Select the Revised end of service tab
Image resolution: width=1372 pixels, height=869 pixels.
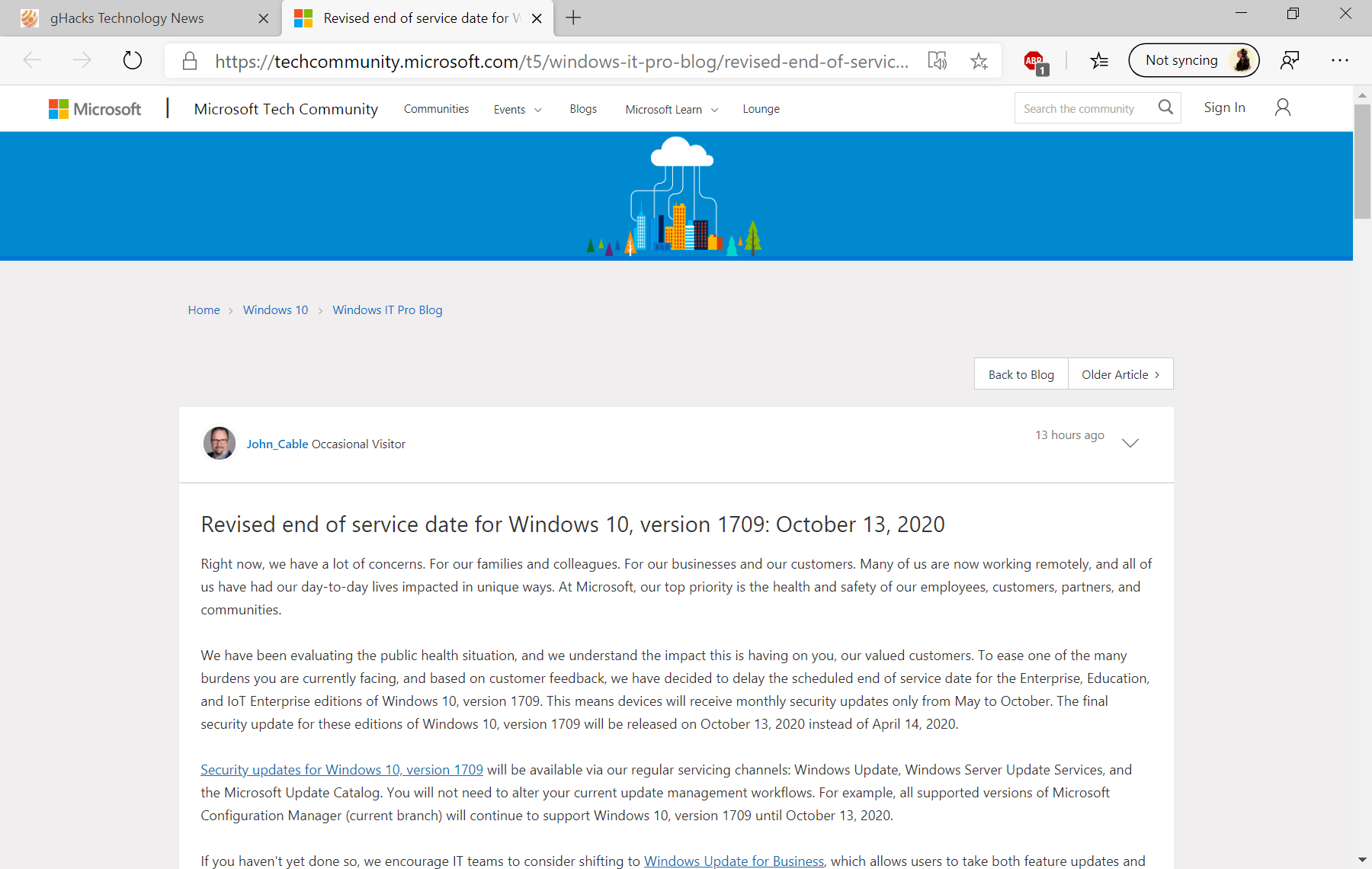point(418,18)
